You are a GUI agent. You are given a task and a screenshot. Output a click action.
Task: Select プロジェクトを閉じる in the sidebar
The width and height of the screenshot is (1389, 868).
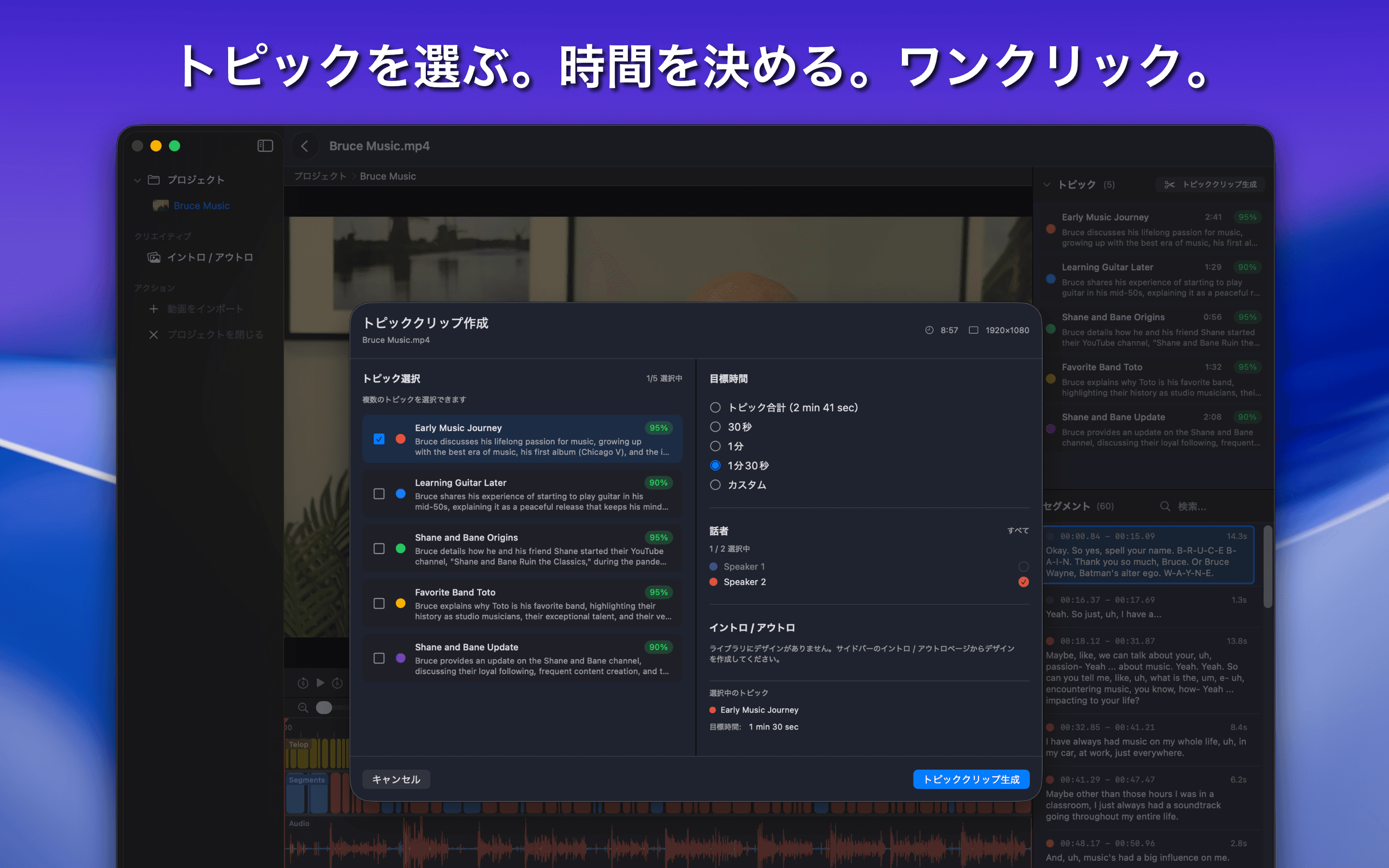215,335
